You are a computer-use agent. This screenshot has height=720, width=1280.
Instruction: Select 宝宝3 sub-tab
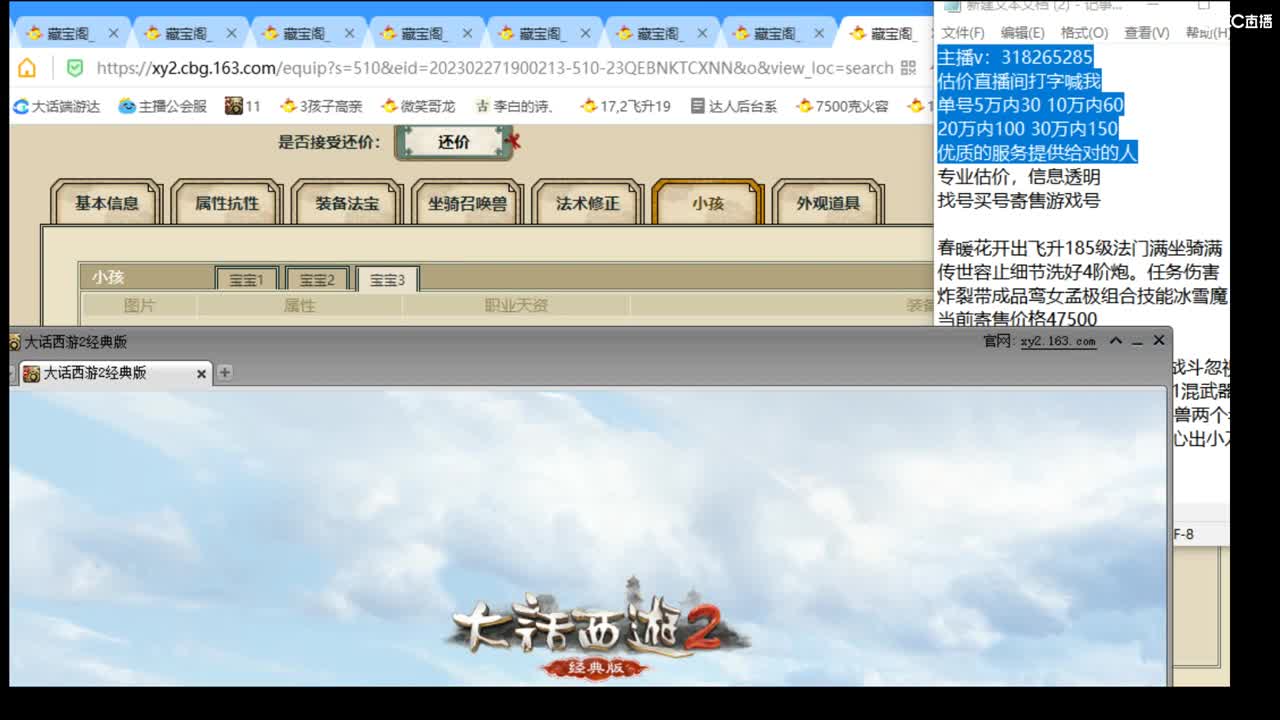pos(387,280)
